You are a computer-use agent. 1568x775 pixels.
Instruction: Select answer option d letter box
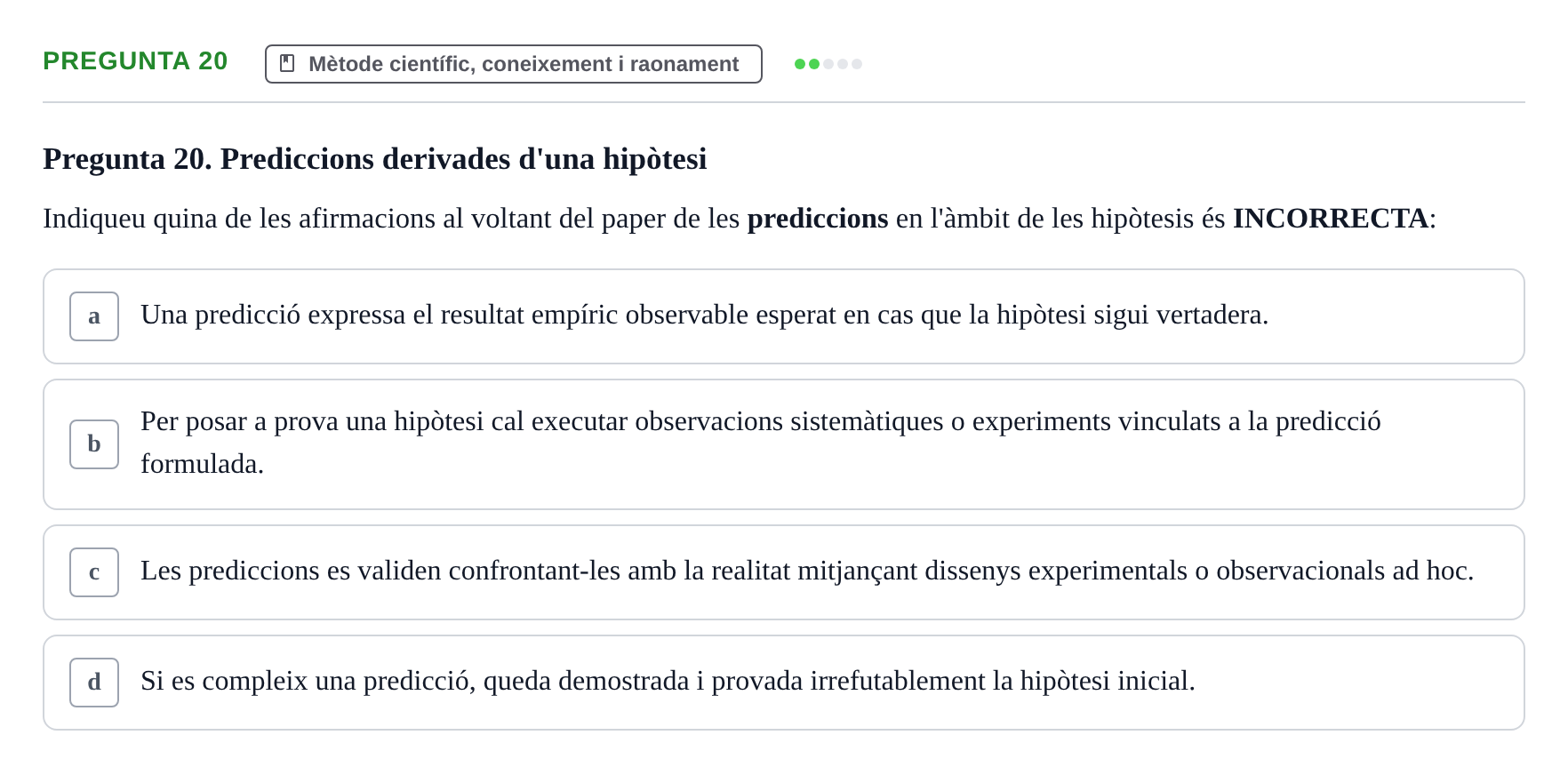[94, 683]
